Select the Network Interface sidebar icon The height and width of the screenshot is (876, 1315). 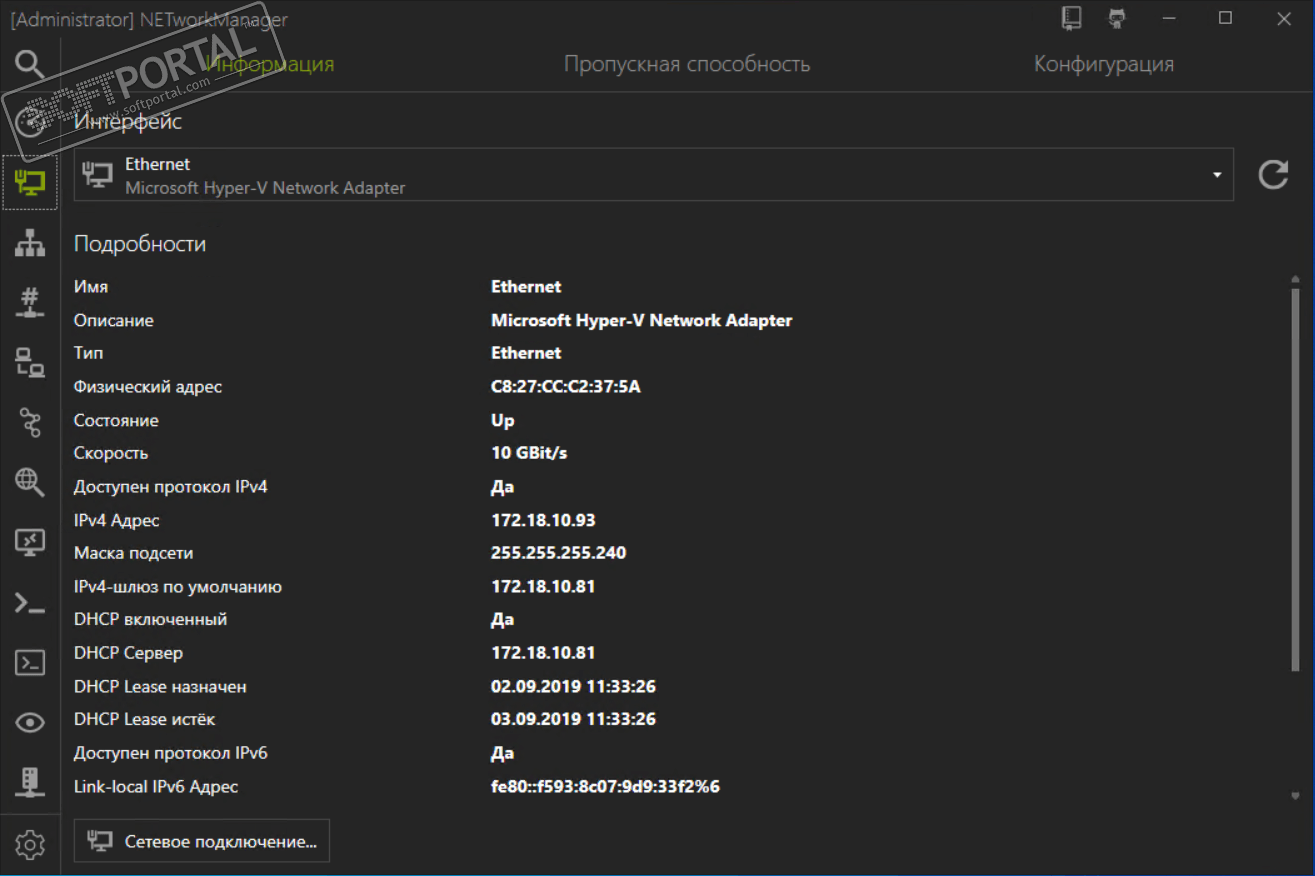[x=30, y=182]
